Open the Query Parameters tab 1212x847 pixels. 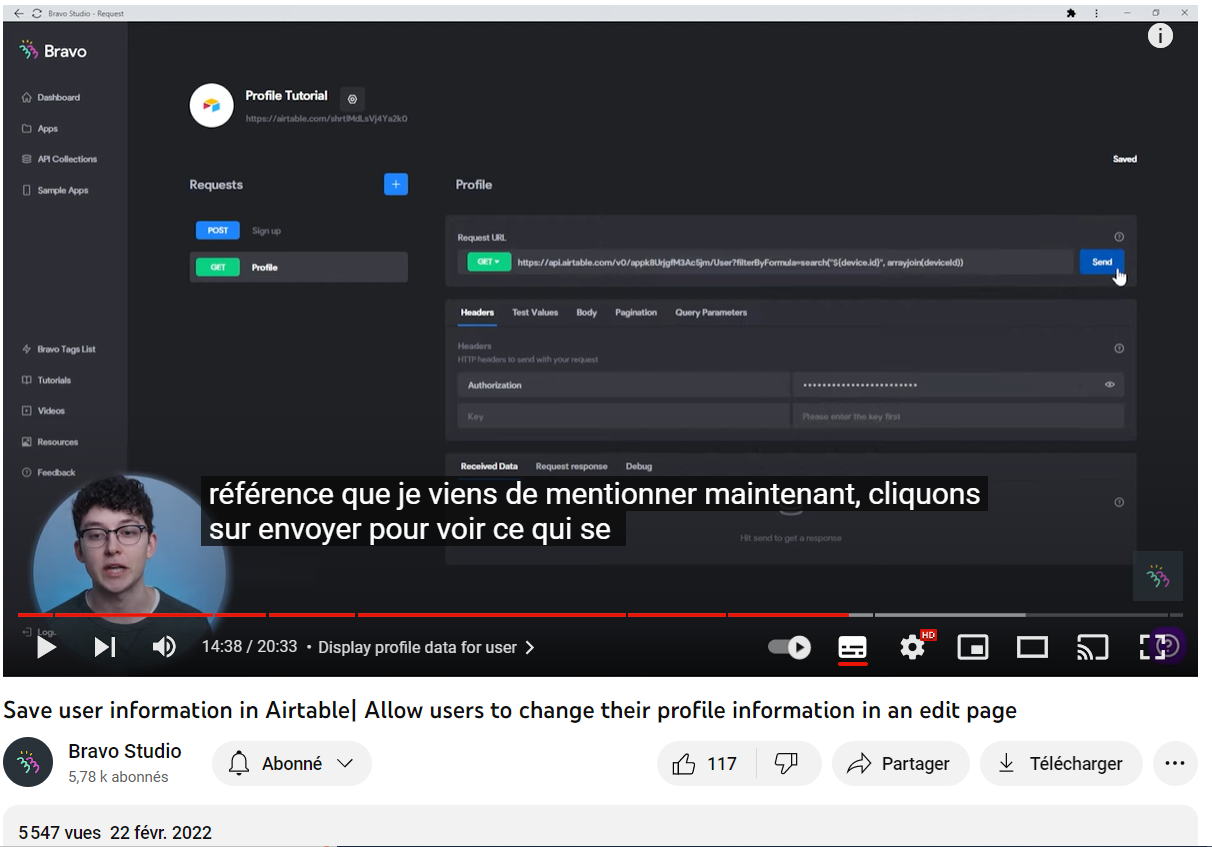711,313
